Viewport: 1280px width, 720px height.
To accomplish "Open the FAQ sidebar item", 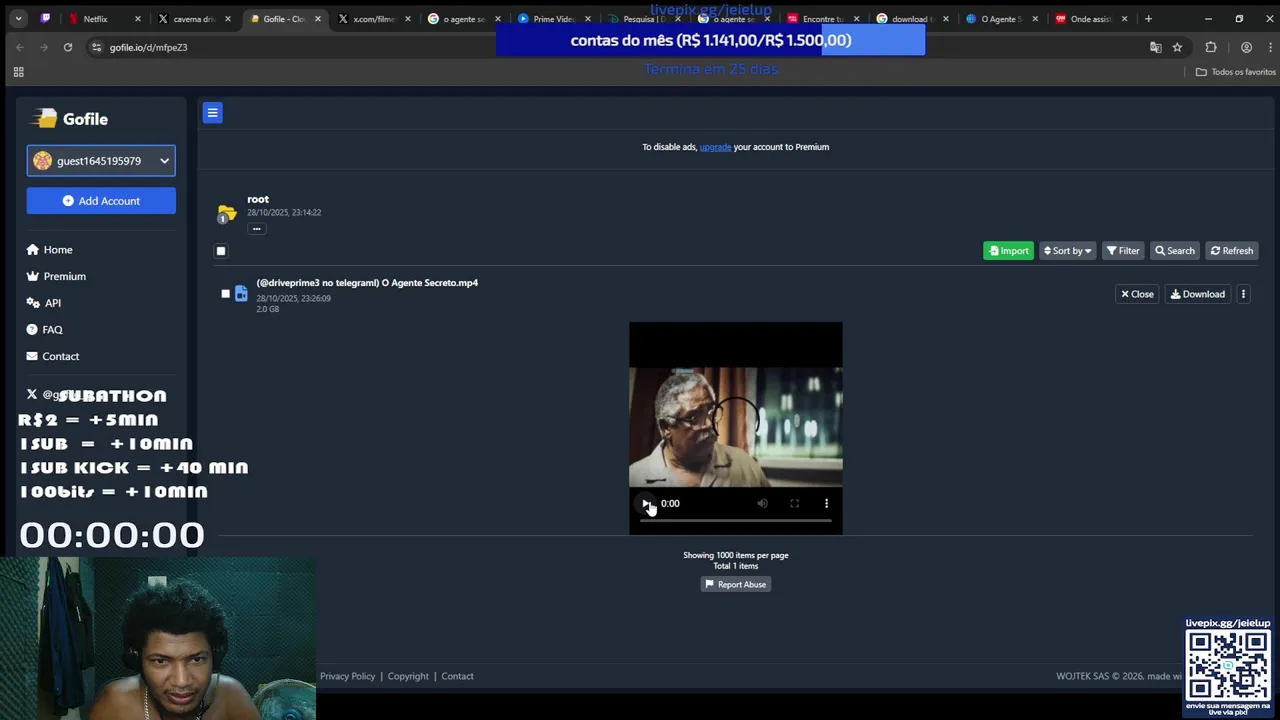I will (x=45, y=330).
